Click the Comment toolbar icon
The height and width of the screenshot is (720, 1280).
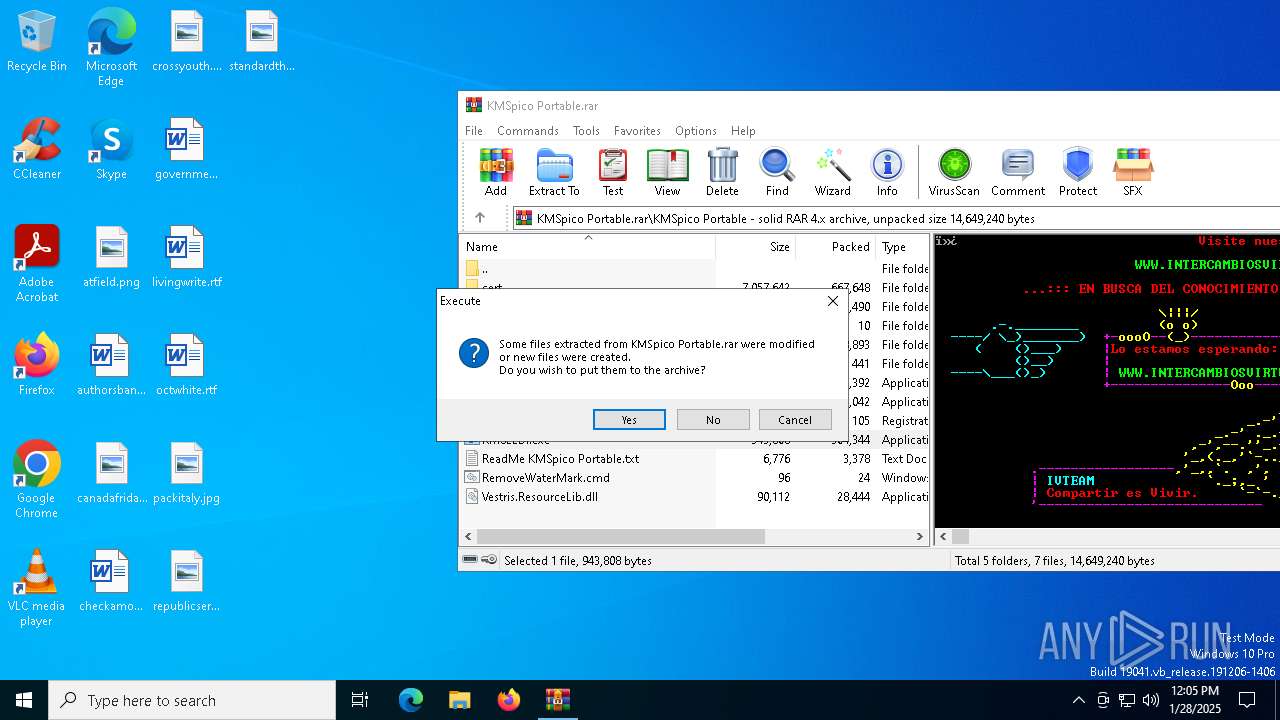pyautogui.click(x=1018, y=173)
